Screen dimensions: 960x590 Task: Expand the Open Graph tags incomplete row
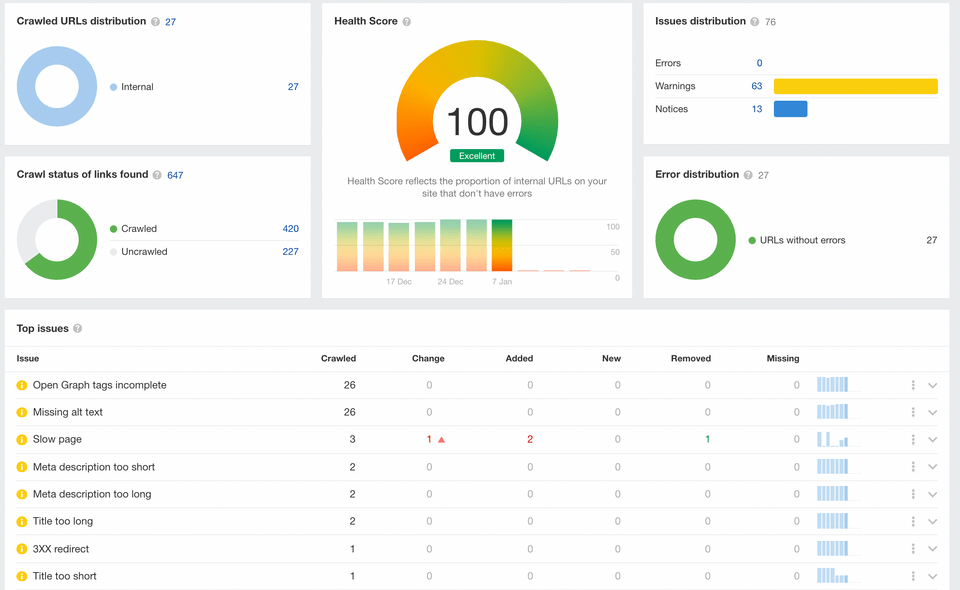(x=933, y=385)
